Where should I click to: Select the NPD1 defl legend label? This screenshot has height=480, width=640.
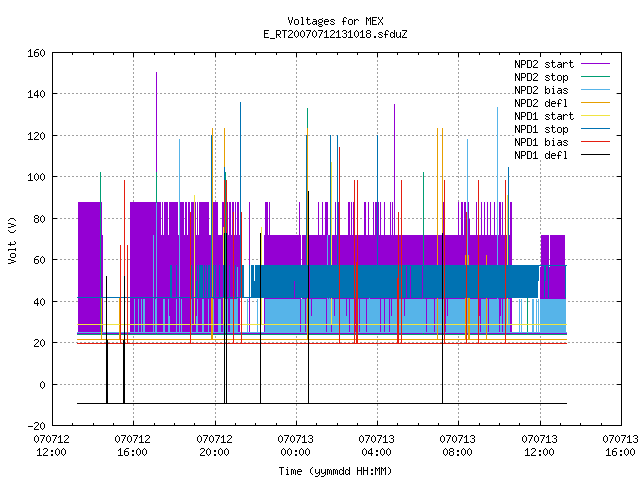(541, 155)
